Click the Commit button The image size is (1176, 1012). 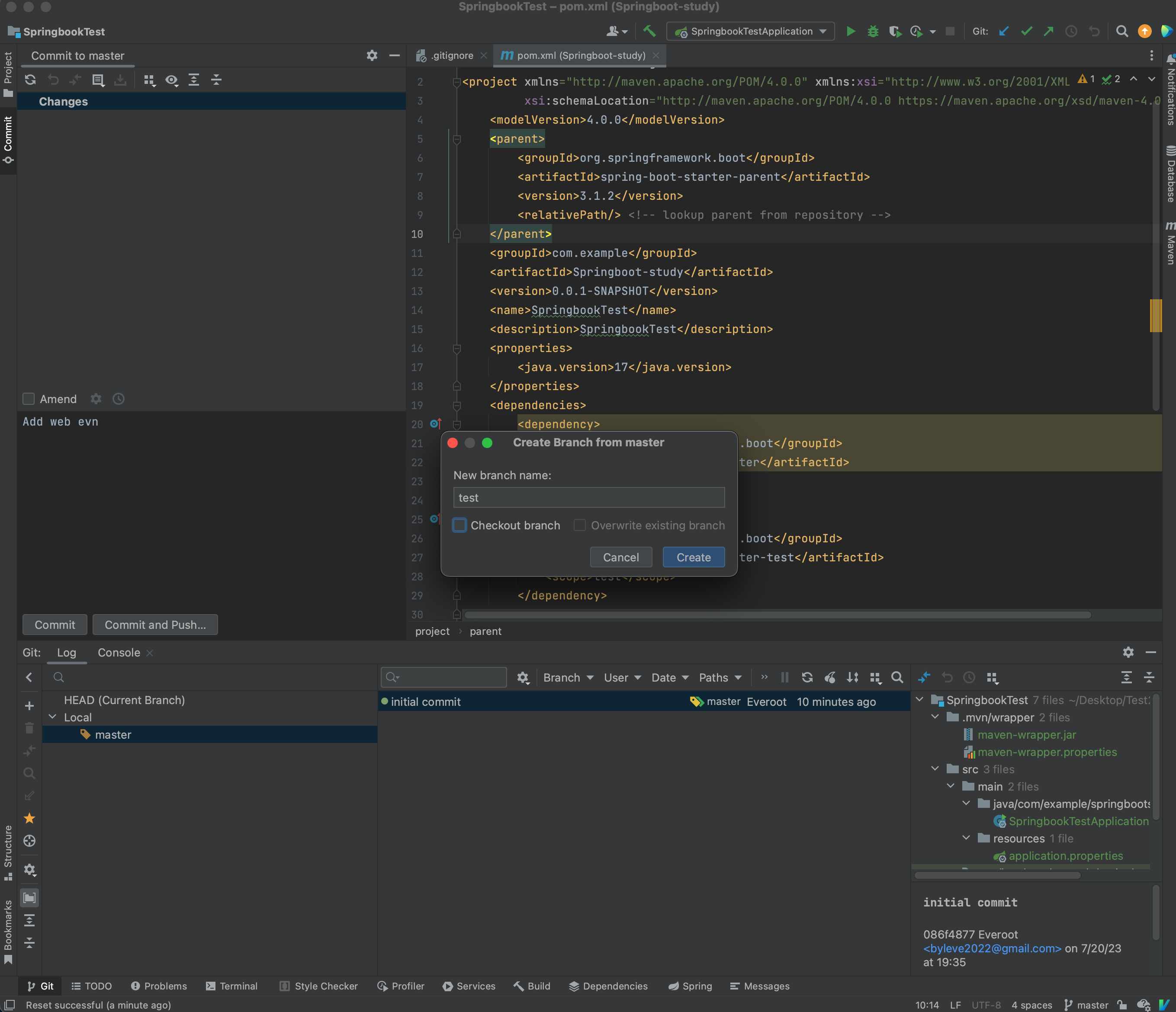click(55, 624)
